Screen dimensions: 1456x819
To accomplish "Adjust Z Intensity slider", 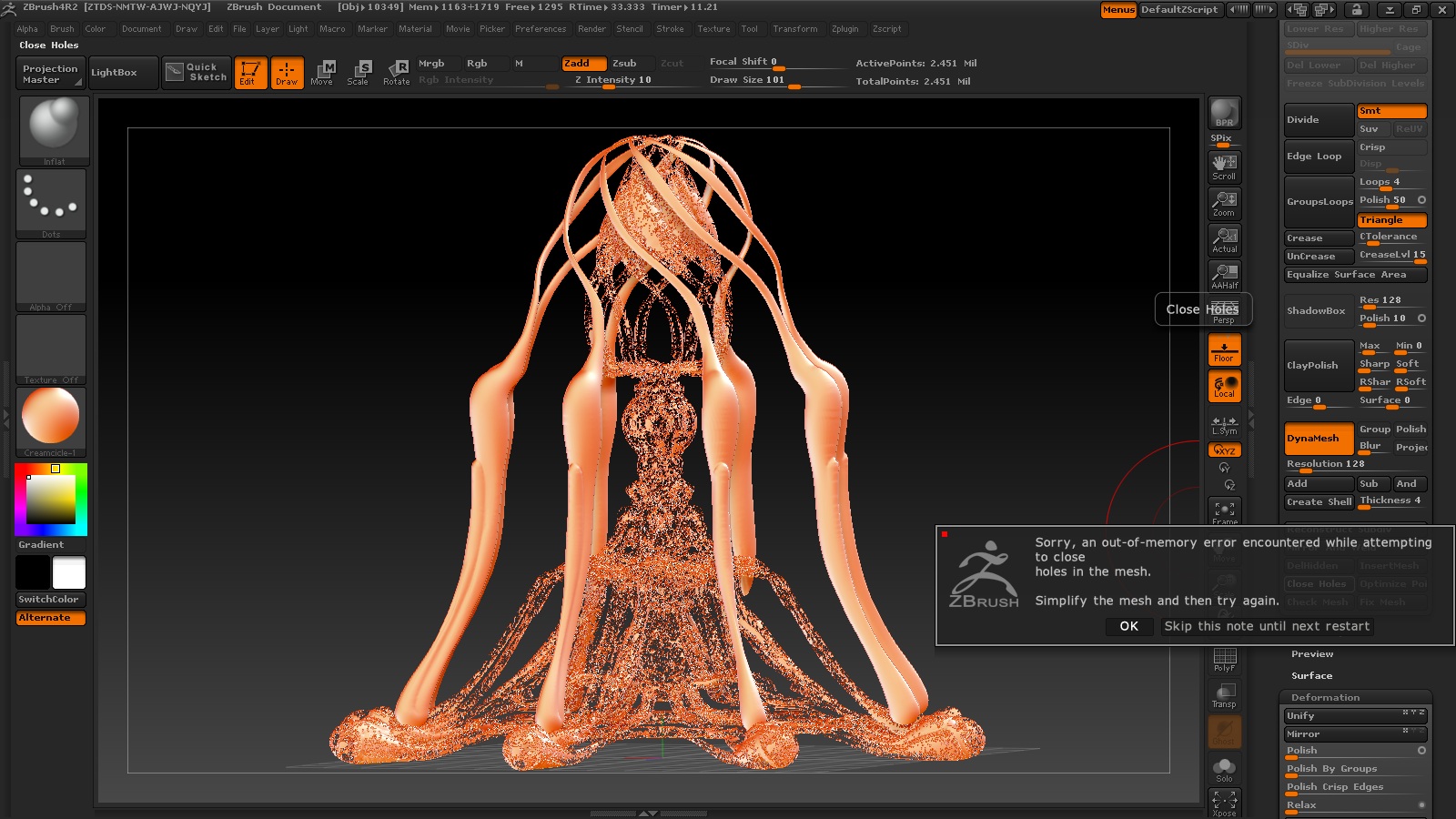I will tap(612, 81).
